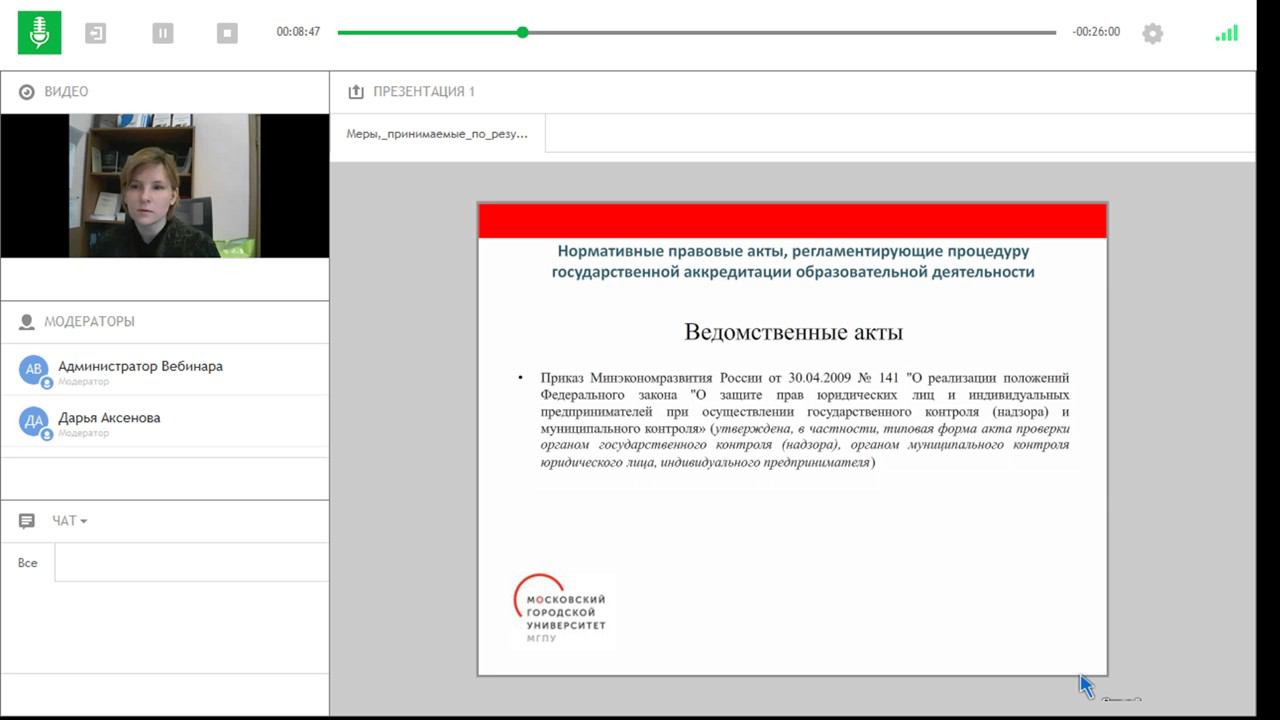Click the Приказ Минэкономразвития bullet paragraph
The width and height of the screenshot is (1280, 720).
[x=805, y=420]
